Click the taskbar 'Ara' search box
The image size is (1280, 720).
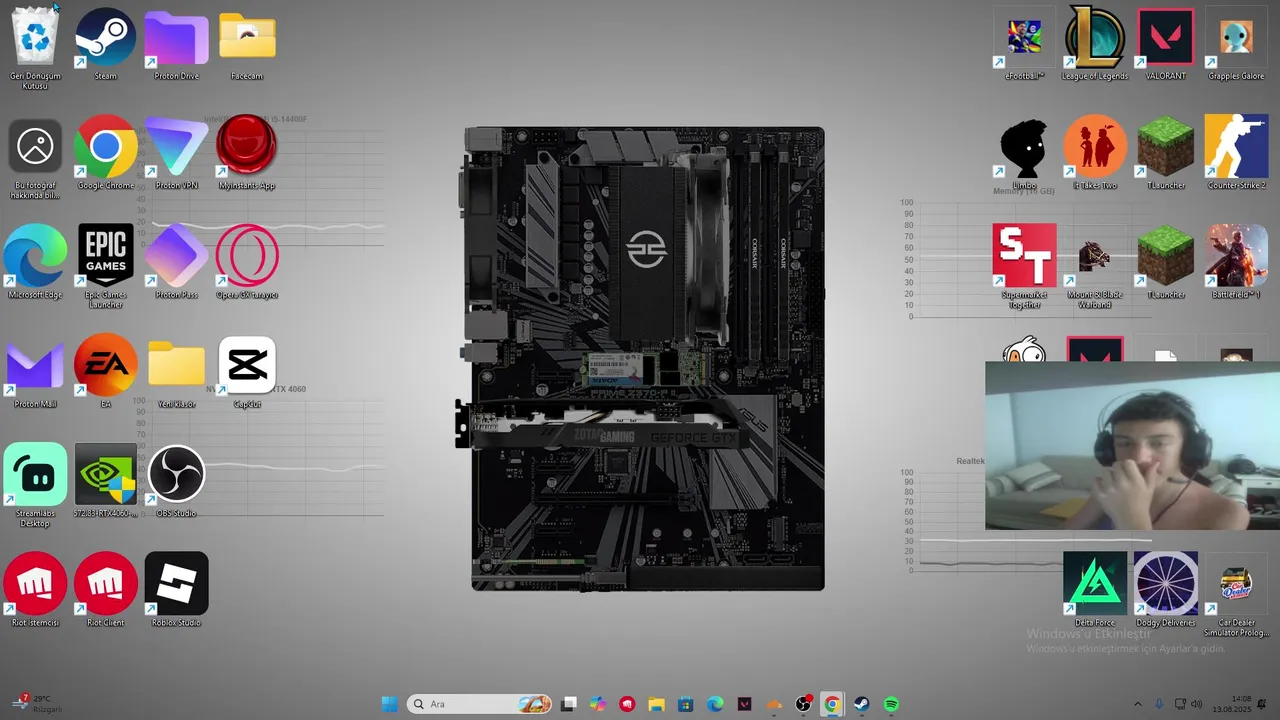480,704
